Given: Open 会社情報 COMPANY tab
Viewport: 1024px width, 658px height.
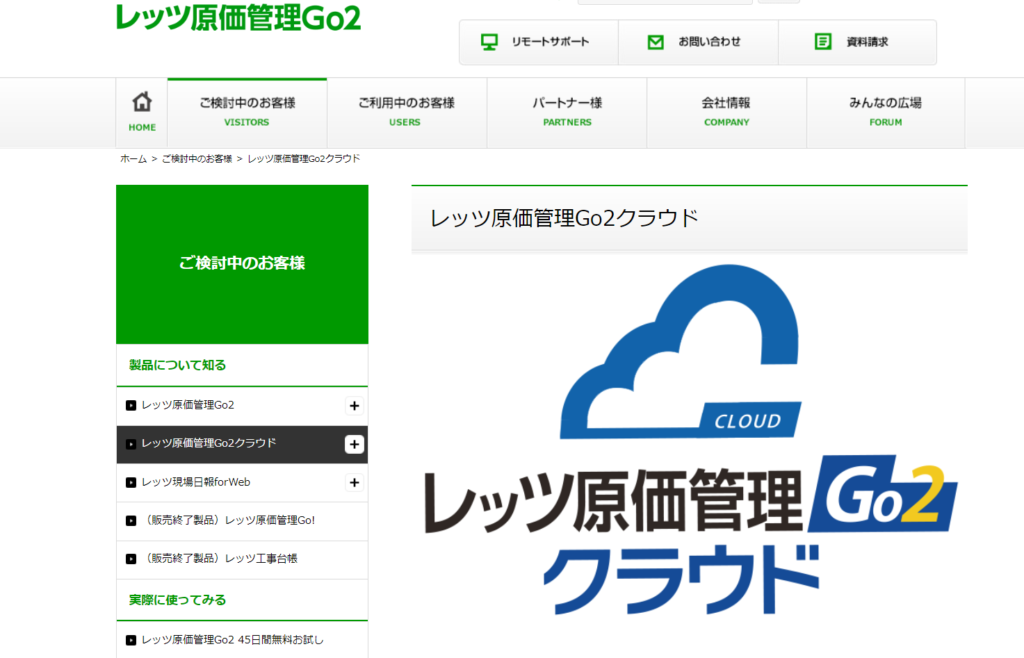Looking at the screenshot, I should [x=726, y=112].
